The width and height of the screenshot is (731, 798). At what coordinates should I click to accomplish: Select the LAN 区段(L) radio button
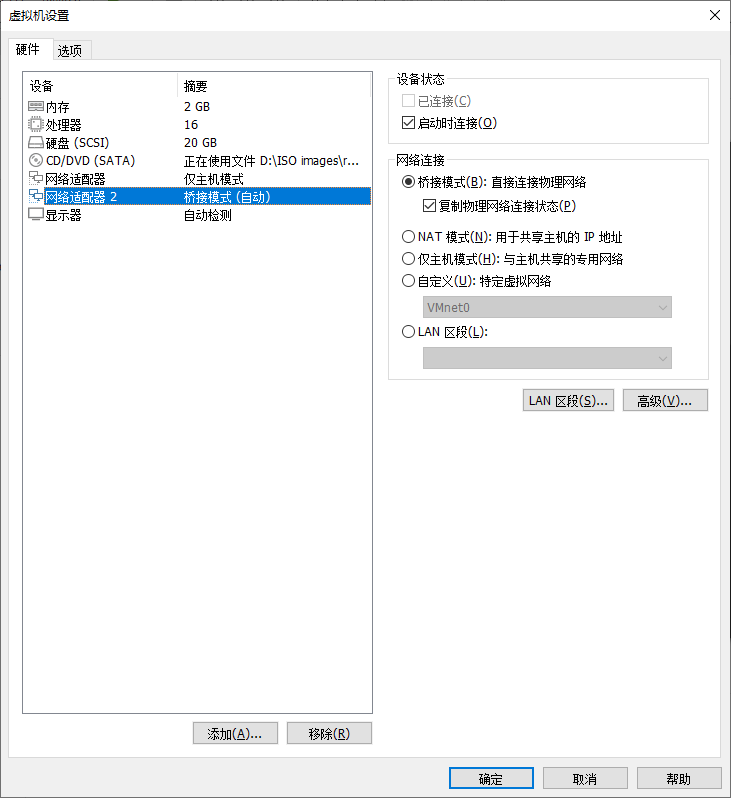point(408,332)
